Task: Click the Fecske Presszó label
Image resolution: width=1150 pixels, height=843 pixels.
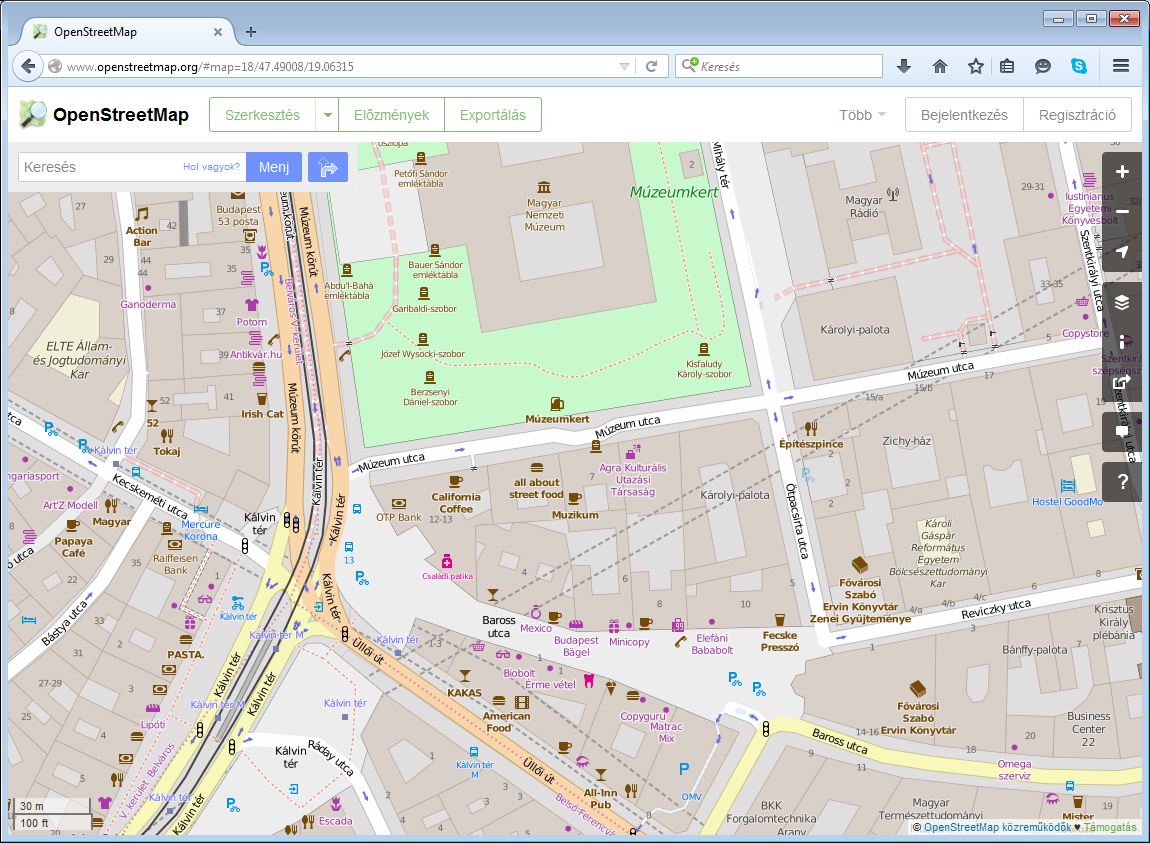Action: [x=780, y=641]
